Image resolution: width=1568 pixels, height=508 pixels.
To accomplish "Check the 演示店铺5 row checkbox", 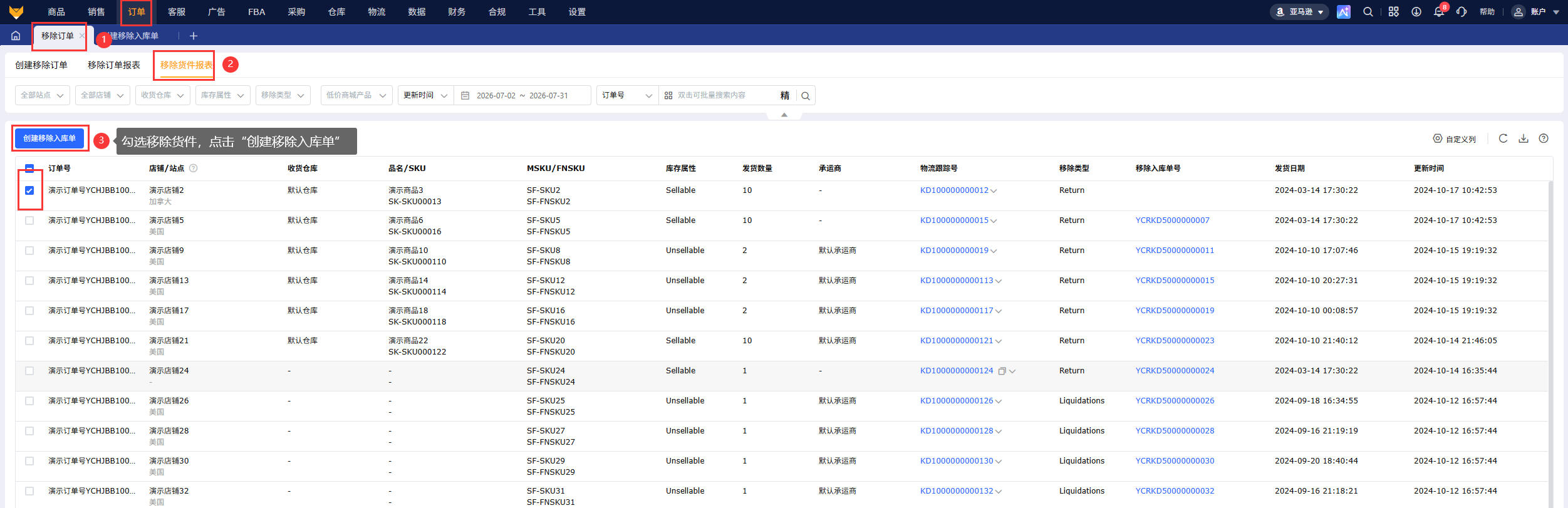I will point(29,220).
